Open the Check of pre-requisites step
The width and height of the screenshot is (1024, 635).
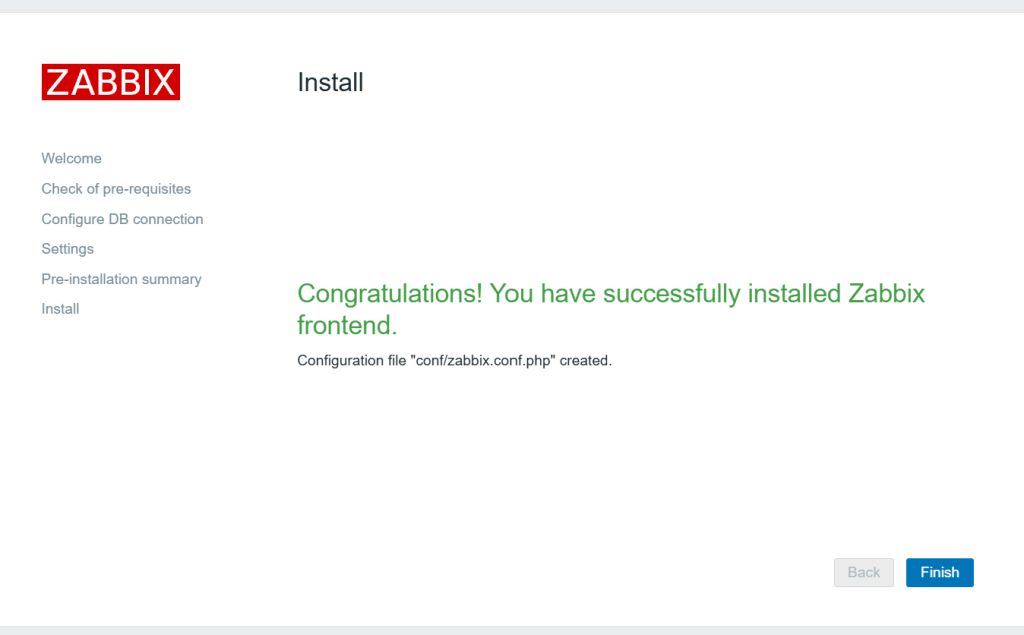(116, 188)
